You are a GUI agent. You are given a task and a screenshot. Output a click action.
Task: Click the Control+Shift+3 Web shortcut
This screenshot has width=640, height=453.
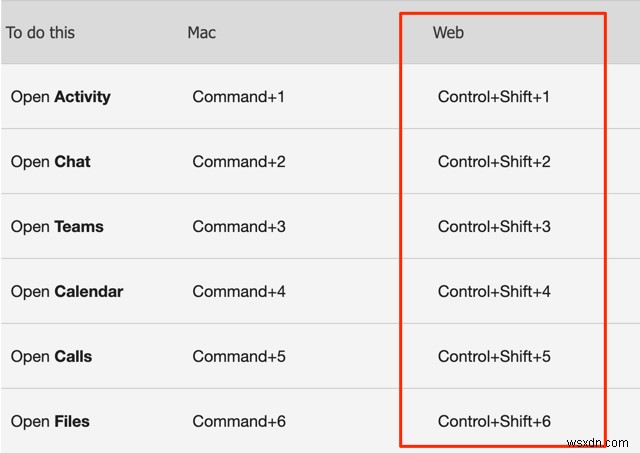tap(494, 227)
